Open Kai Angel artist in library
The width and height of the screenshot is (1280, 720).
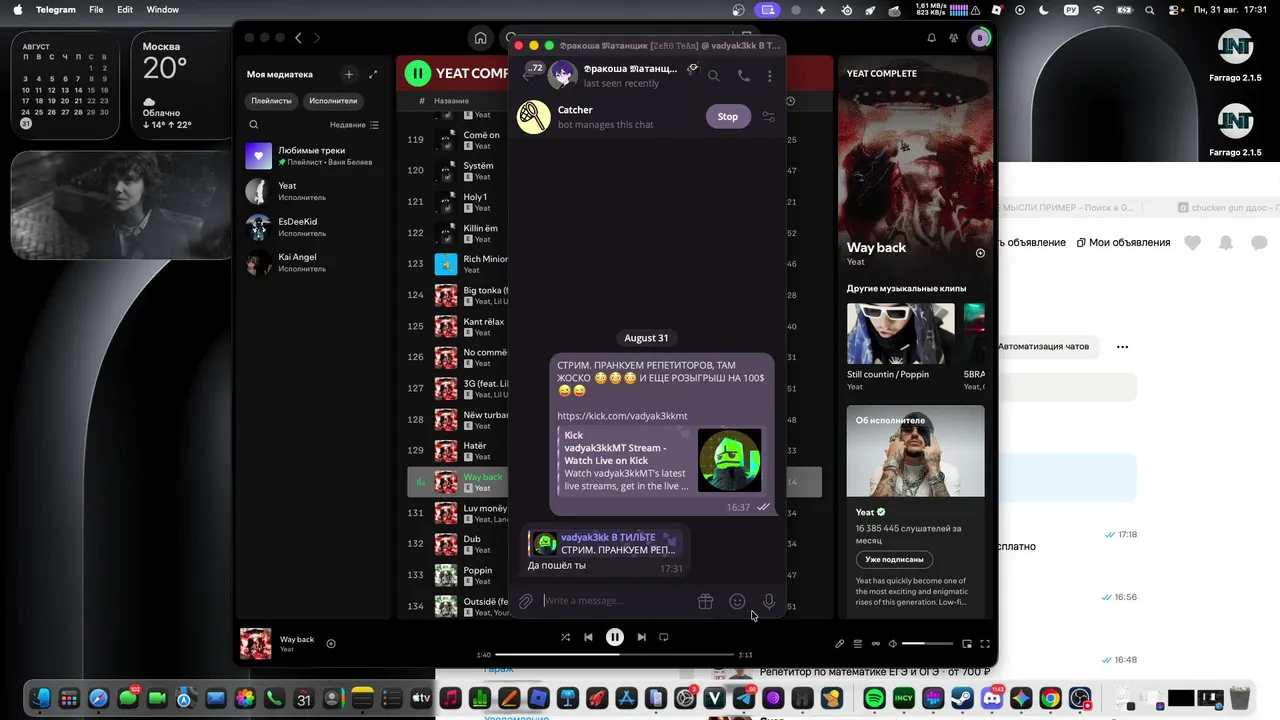(314, 263)
